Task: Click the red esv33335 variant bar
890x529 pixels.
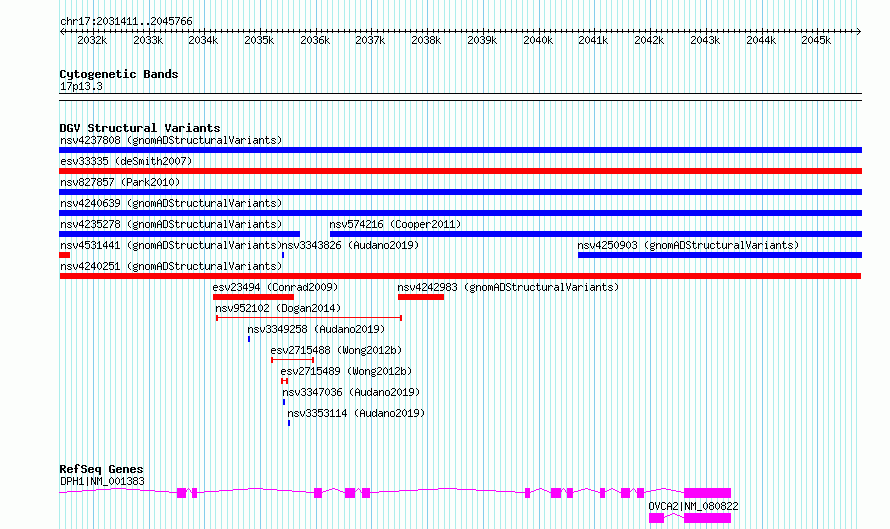Action: 460,171
